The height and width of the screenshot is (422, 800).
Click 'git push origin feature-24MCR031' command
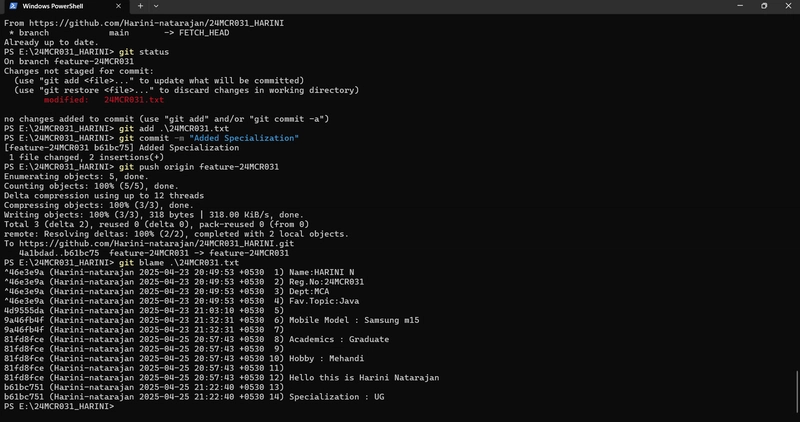pos(199,167)
